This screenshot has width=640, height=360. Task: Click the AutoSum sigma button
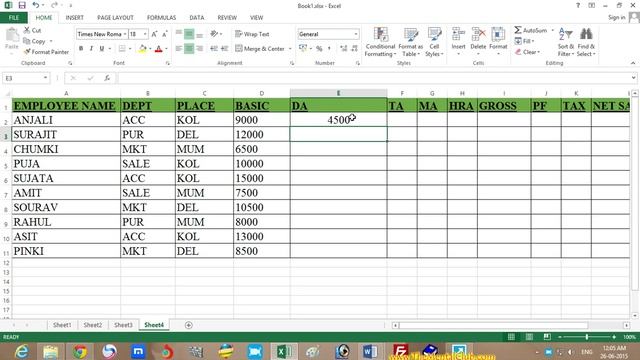tap(531, 30)
